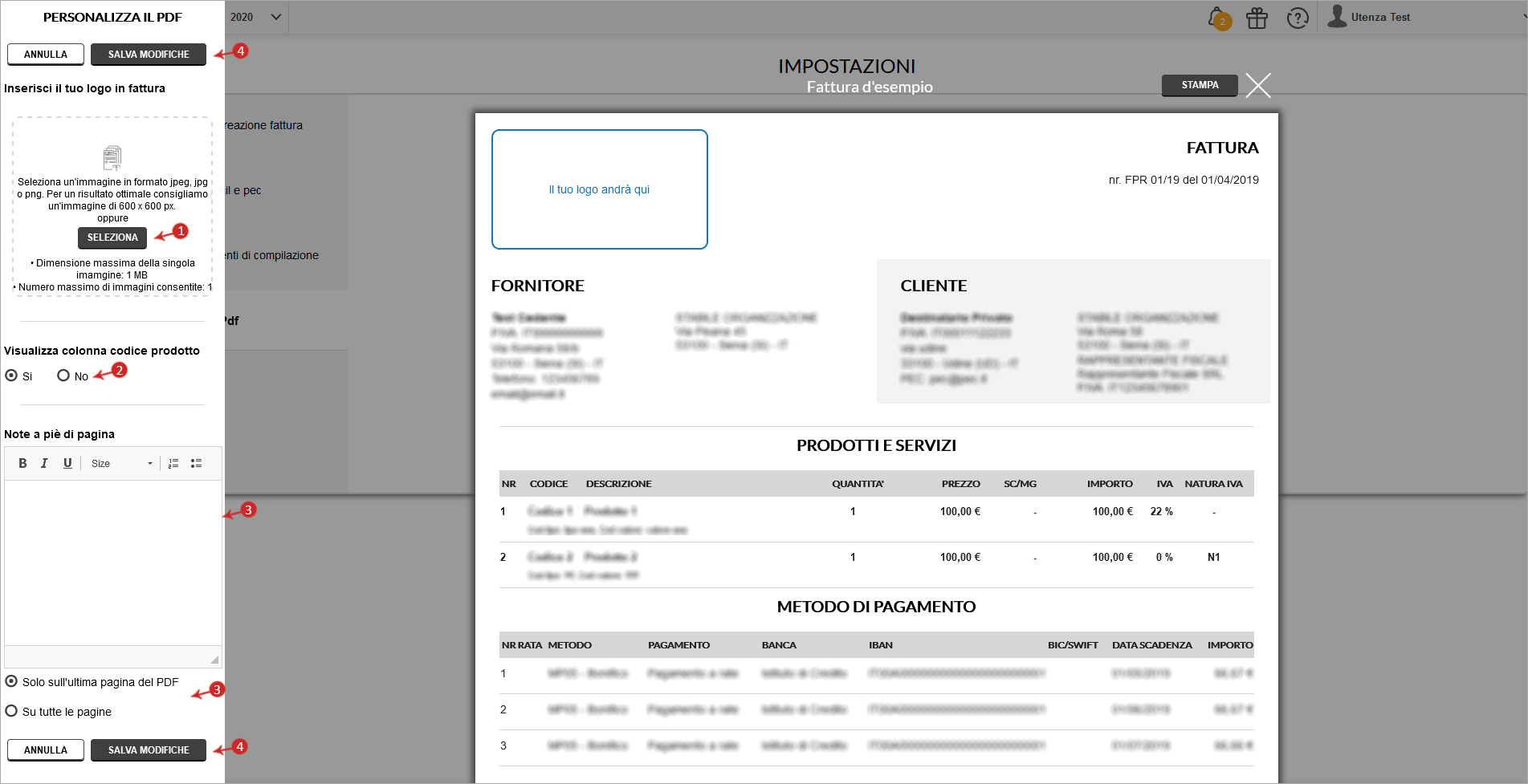Viewport: 1528px width, 784px height.
Task: Choose Su tutte le pagine option
Action: pos(11,711)
